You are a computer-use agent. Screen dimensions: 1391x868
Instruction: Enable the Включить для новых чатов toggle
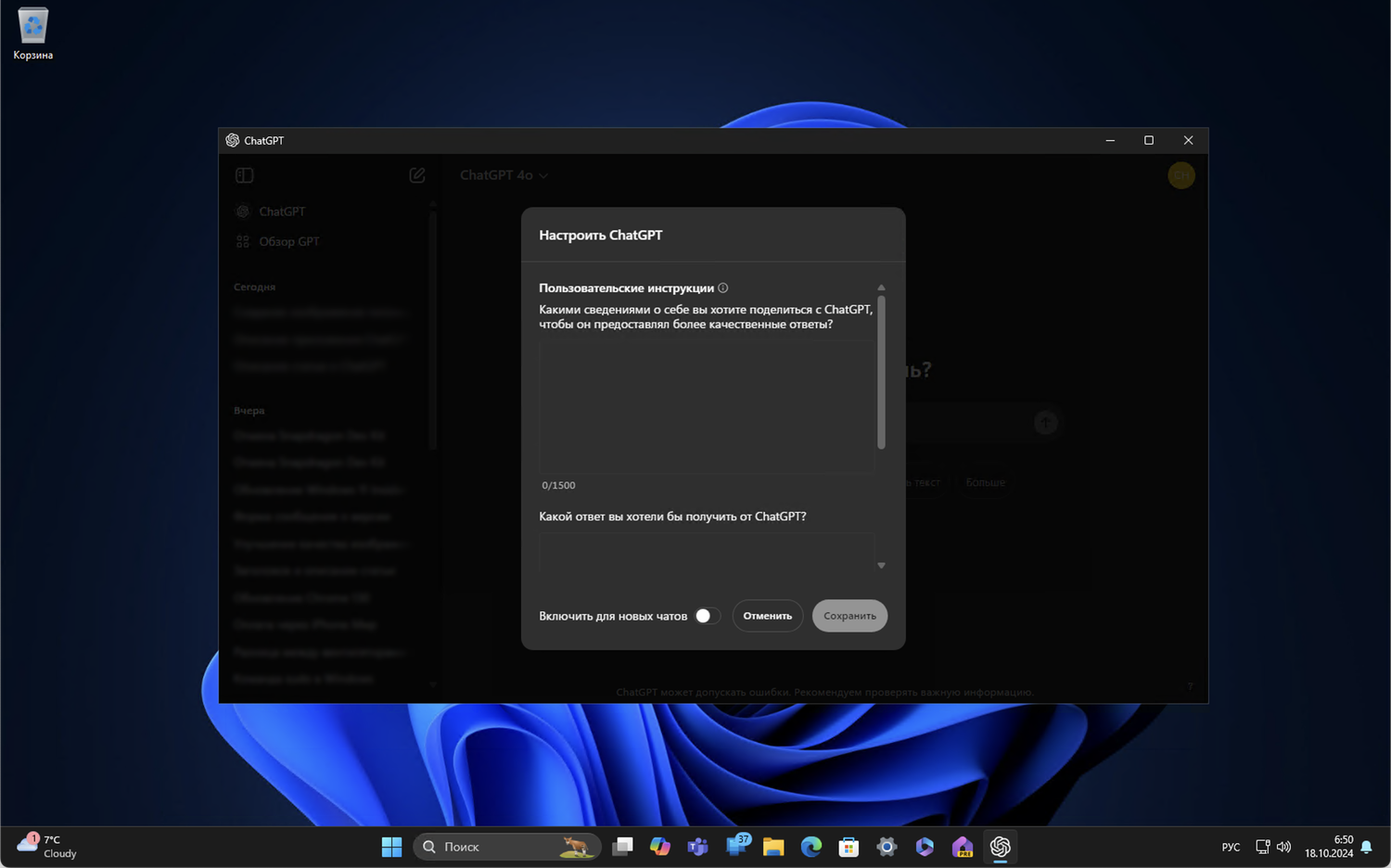click(x=707, y=616)
